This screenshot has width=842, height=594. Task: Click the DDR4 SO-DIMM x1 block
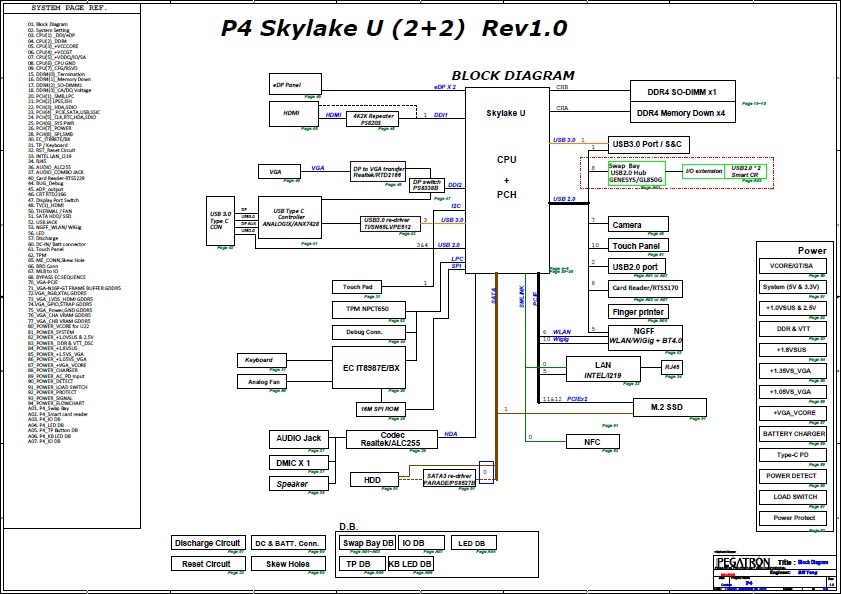coord(683,91)
